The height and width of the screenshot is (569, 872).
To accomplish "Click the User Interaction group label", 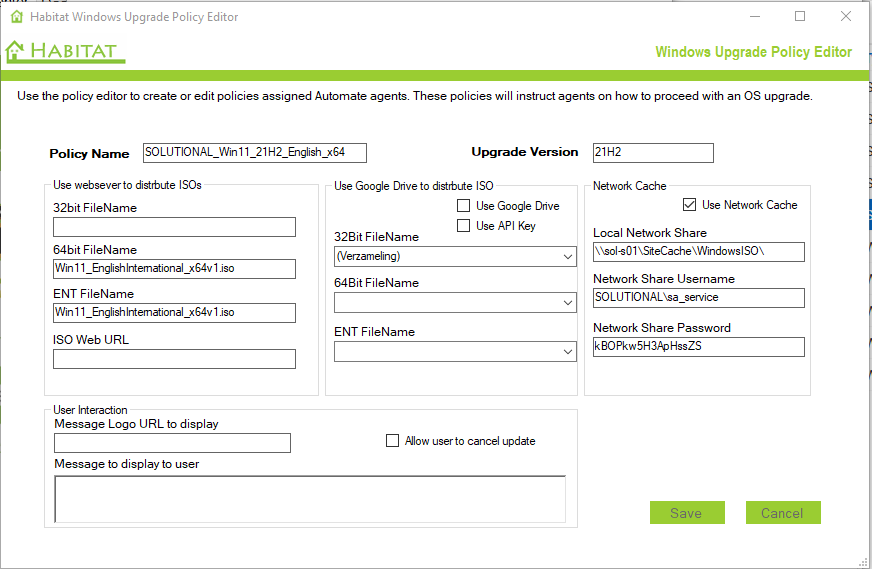I will click(90, 410).
